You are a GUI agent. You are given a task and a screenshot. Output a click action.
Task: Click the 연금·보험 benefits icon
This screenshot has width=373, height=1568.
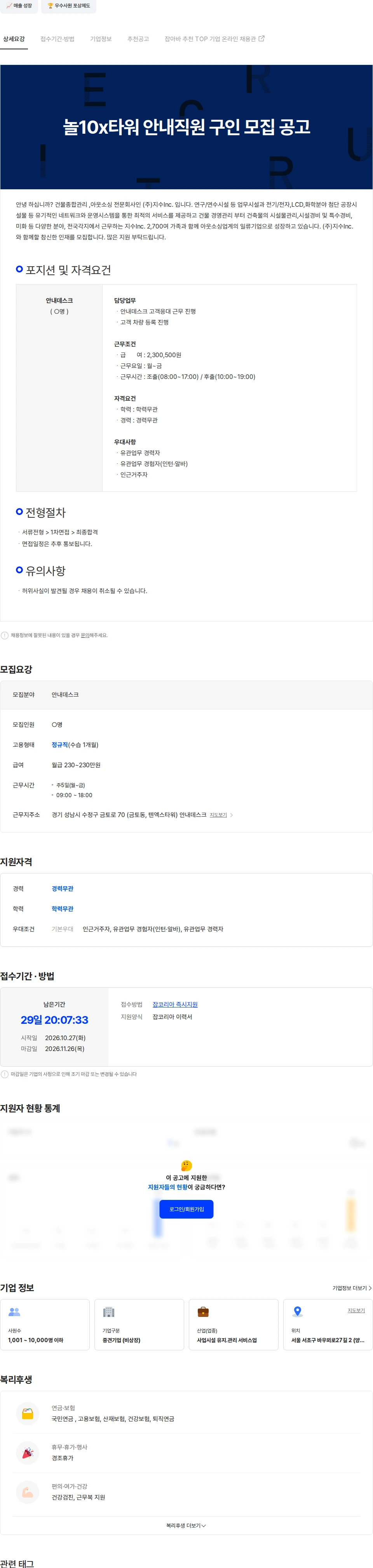(x=27, y=1413)
